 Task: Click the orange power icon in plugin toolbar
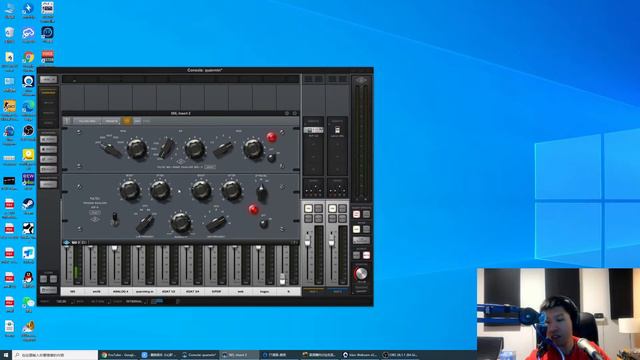click(127, 121)
